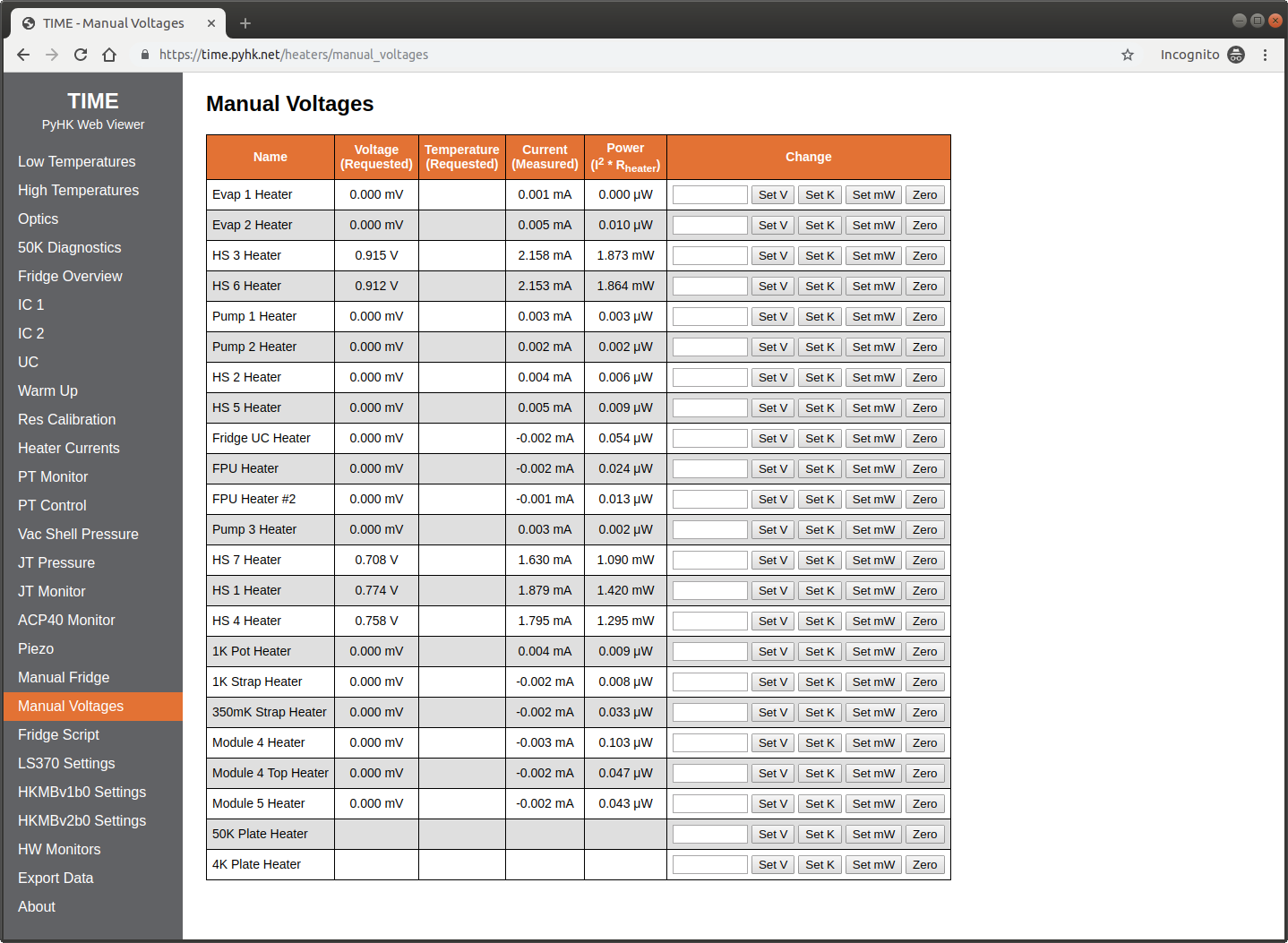The image size is (1288, 943).
Task: Focus the value field for FPU Heater
Action: (x=710, y=468)
